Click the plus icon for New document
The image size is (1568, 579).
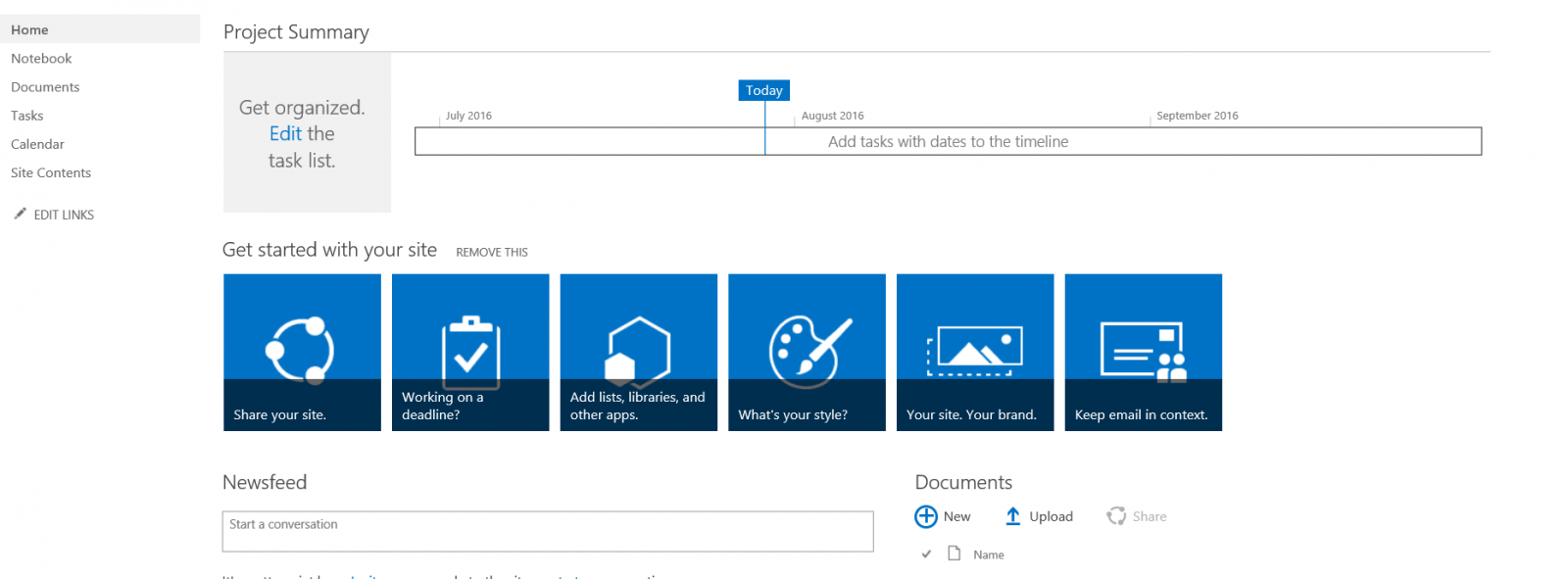click(926, 516)
